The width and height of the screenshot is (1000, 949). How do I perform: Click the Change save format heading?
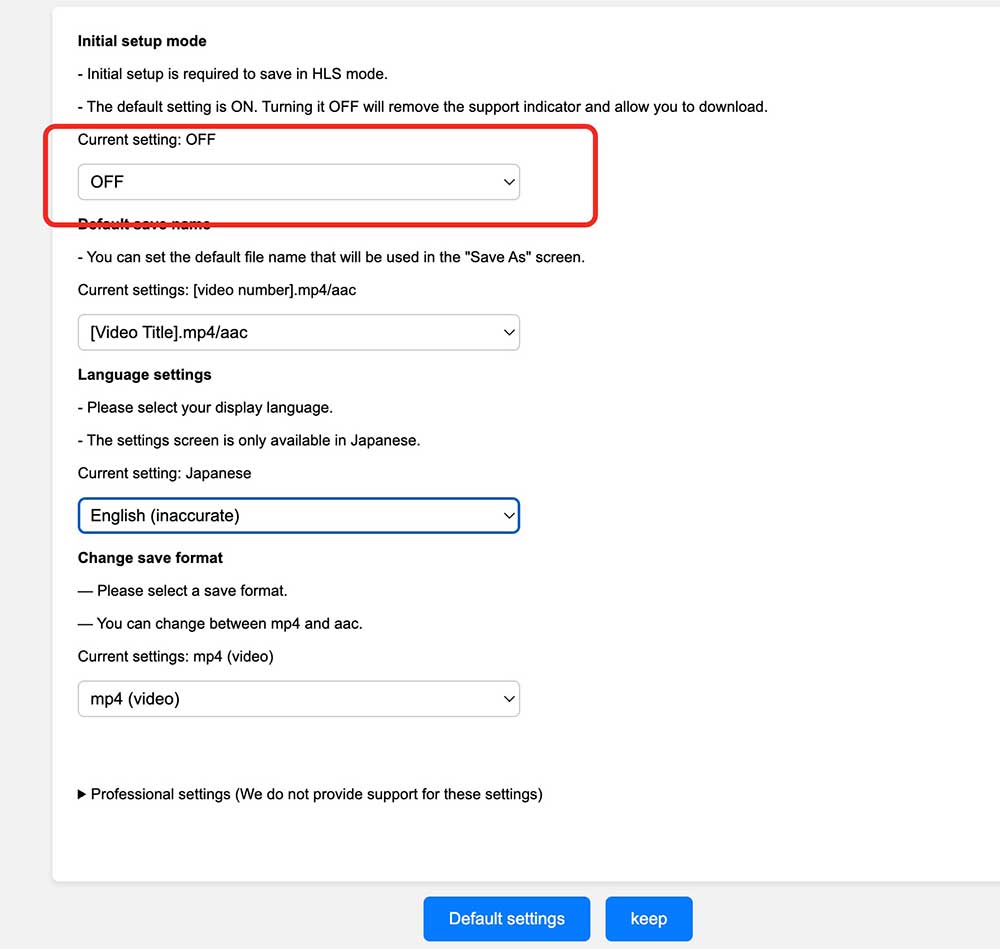pyautogui.click(x=151, y=557)
